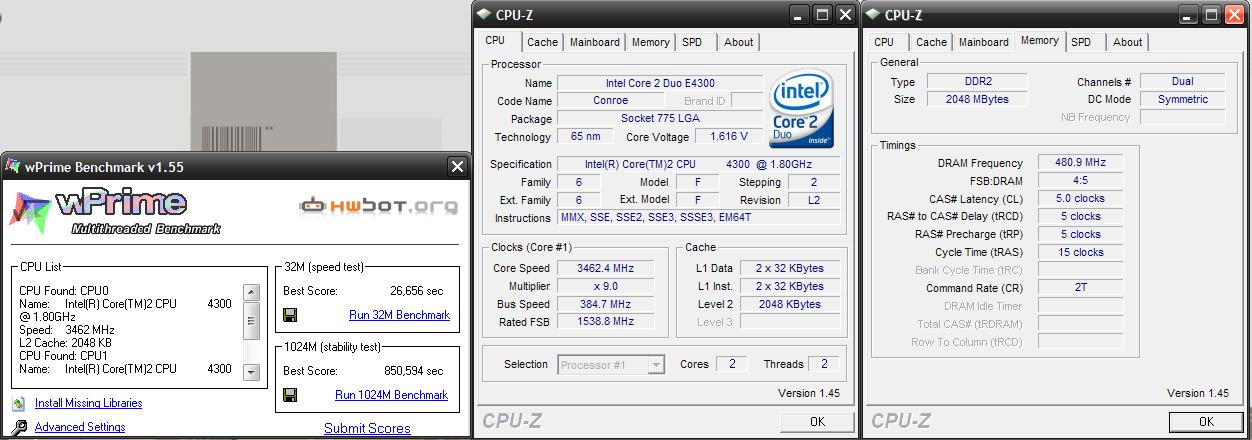Click the Submit Scores link

click(x=367, y=429)
